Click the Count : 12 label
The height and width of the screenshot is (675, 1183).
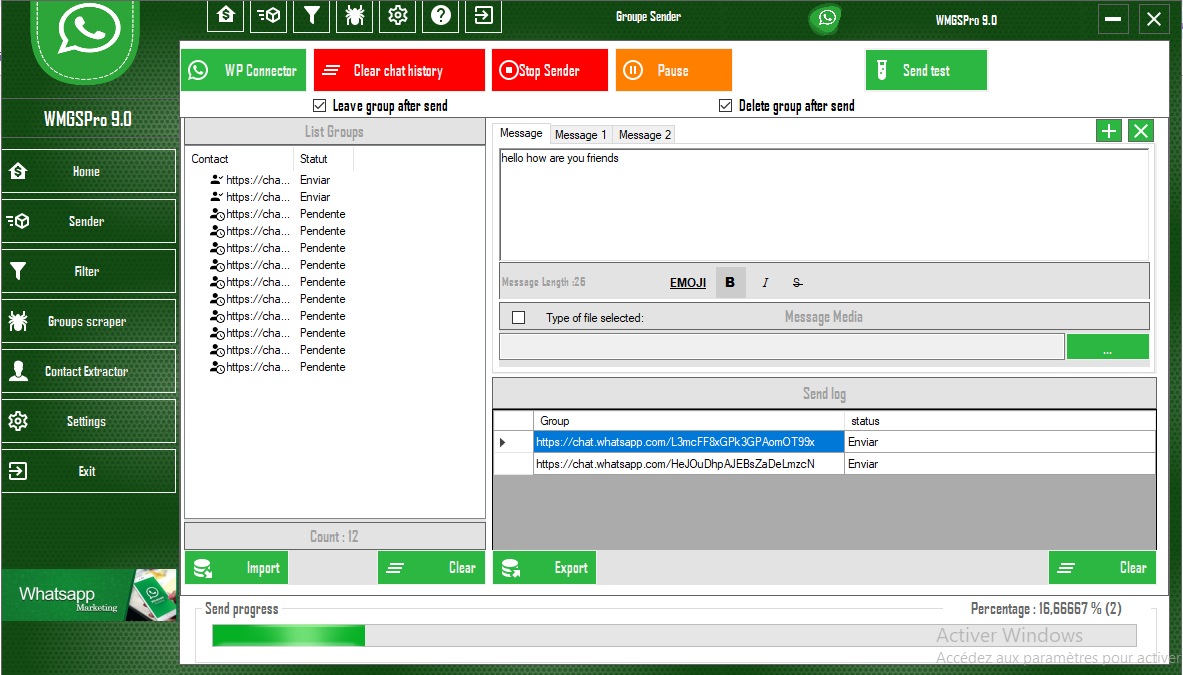tap(334, 536)
